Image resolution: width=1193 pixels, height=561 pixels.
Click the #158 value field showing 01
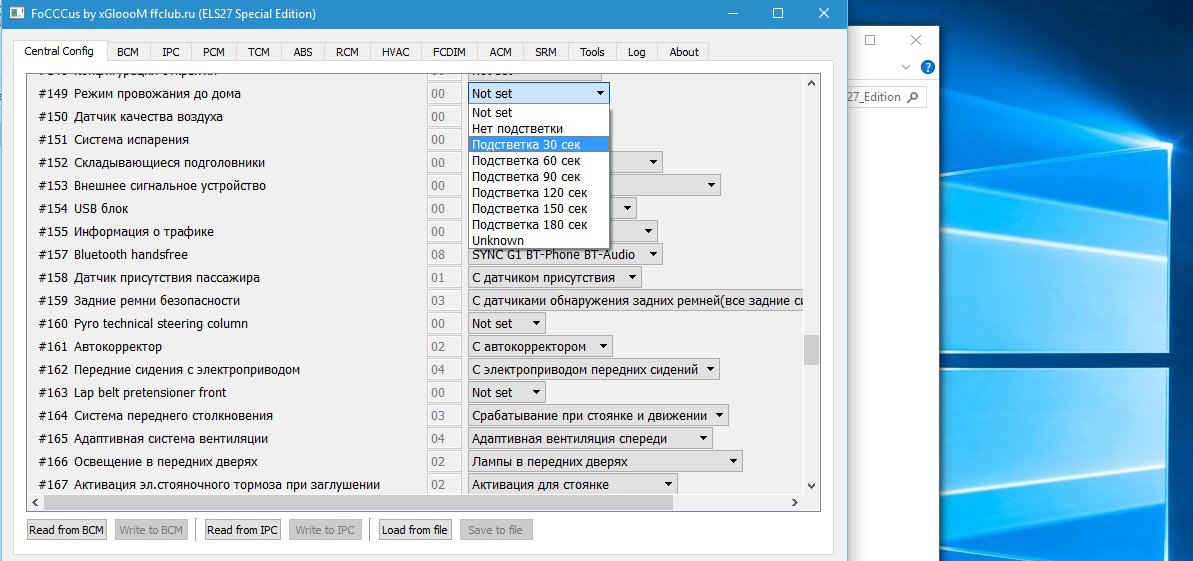tap(438, 278)
